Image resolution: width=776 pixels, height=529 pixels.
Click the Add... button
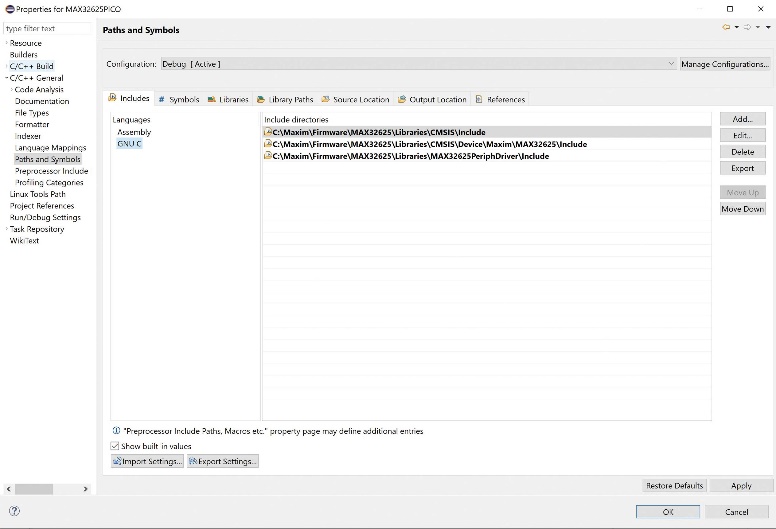[742, 119]
